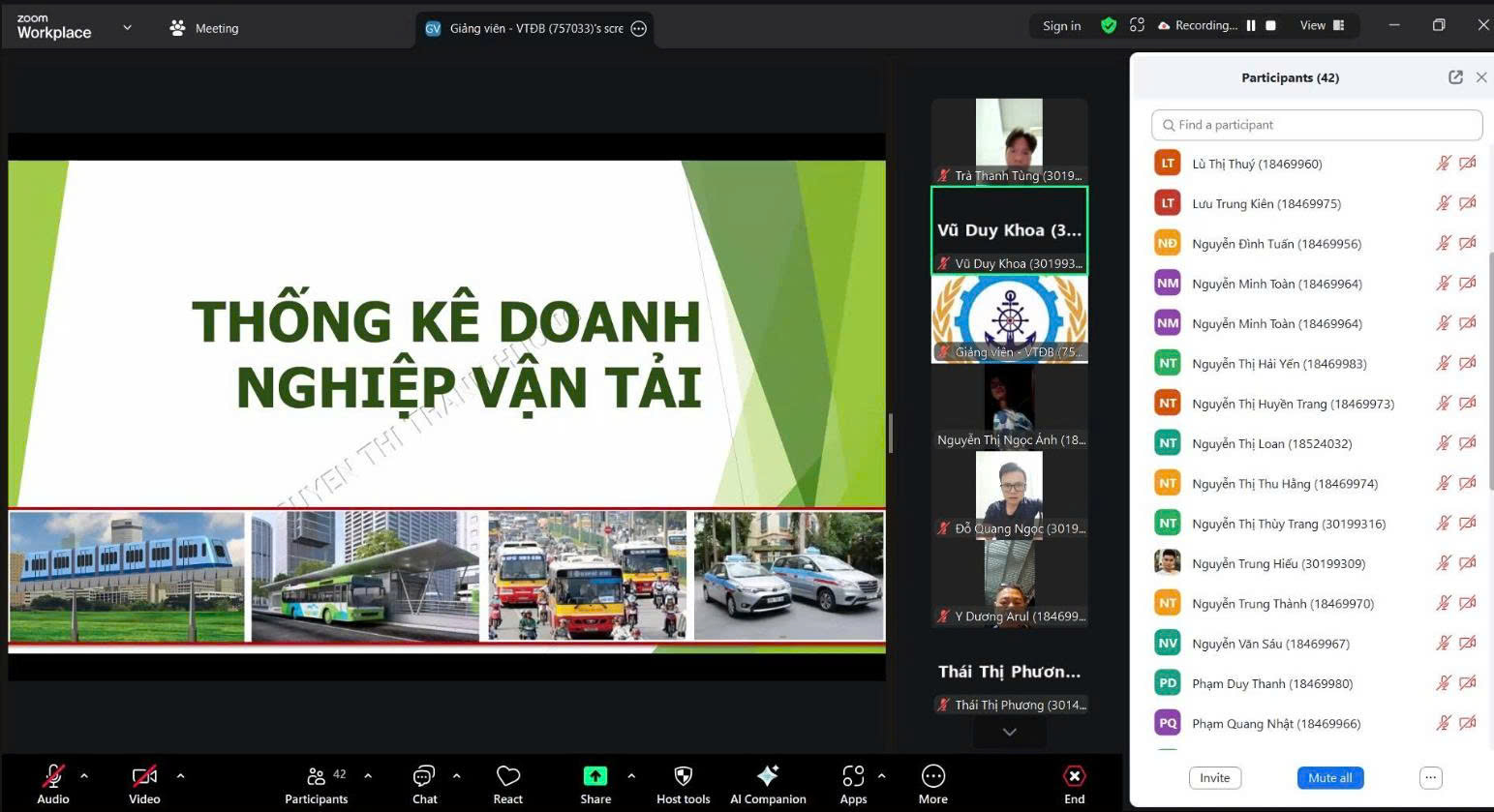Click the green Share screen icon

pos(595,776)
